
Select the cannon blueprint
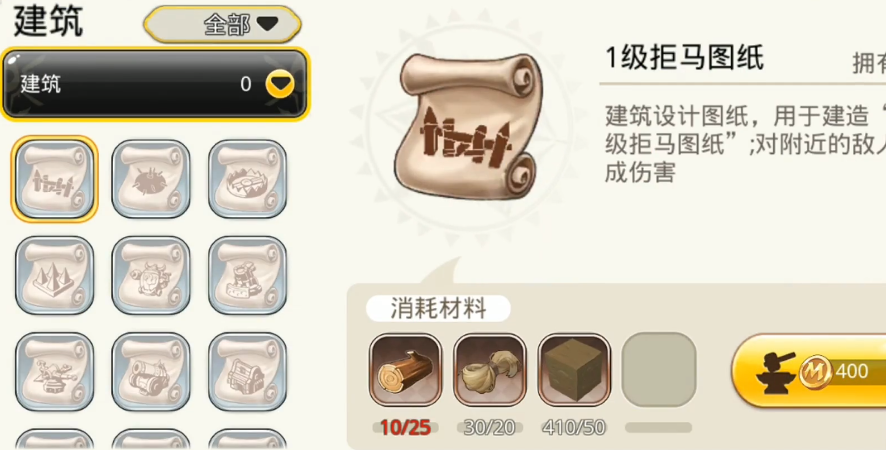(x=151, y=371)
